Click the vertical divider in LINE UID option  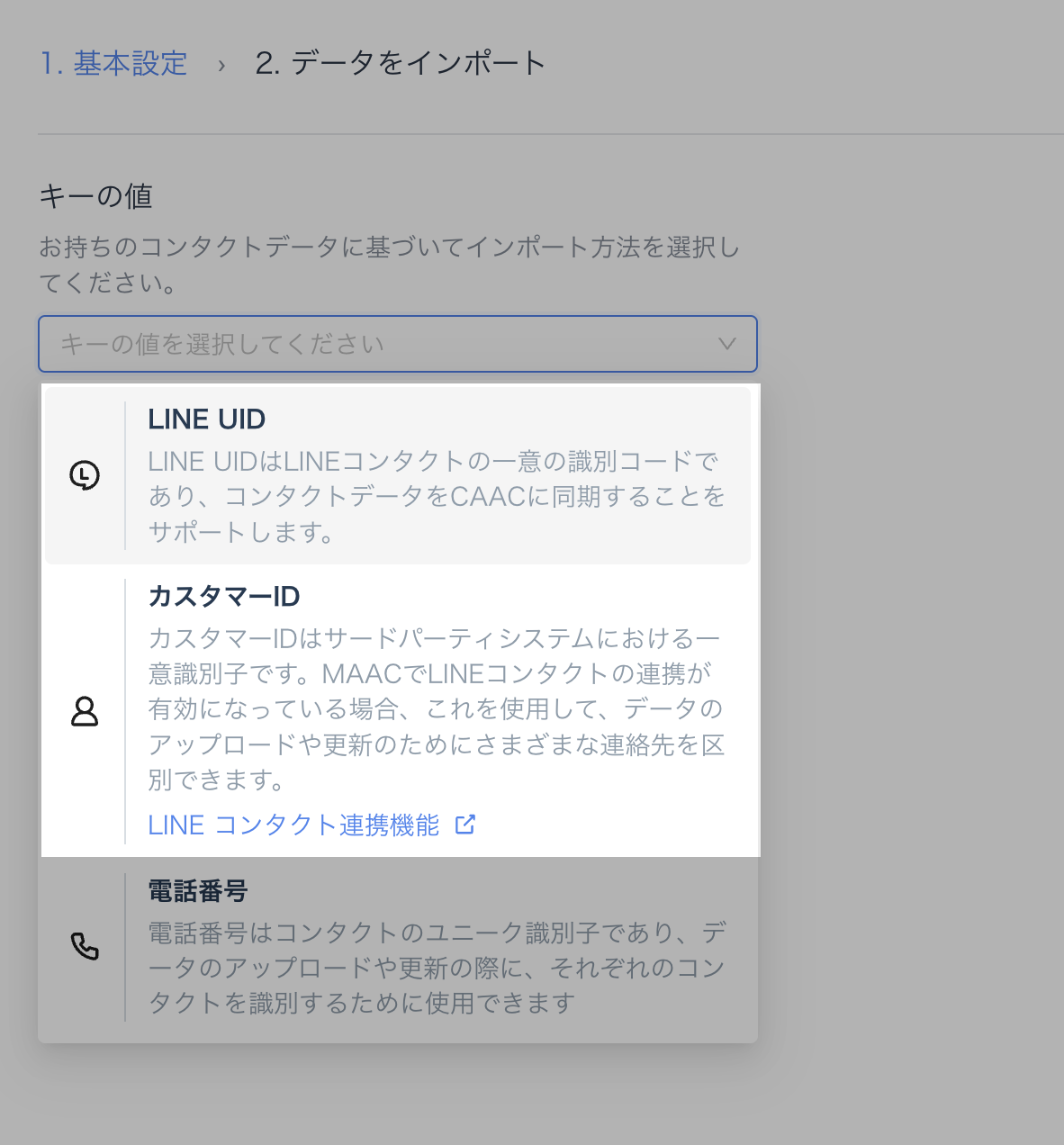(125, 475)
